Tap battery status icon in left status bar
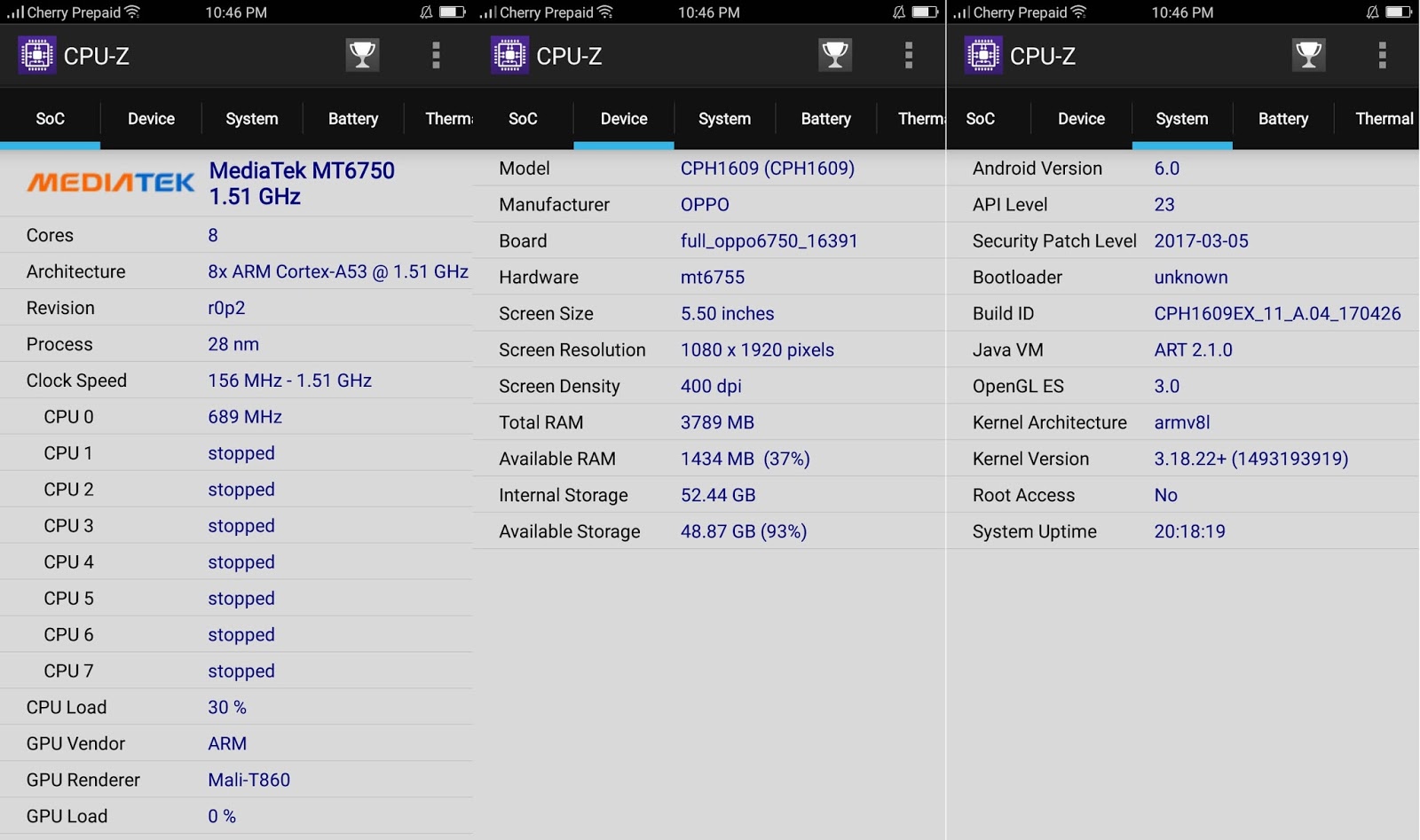Image resolution: width=1420 pixels, height=840 pixels. coord(453,12)
